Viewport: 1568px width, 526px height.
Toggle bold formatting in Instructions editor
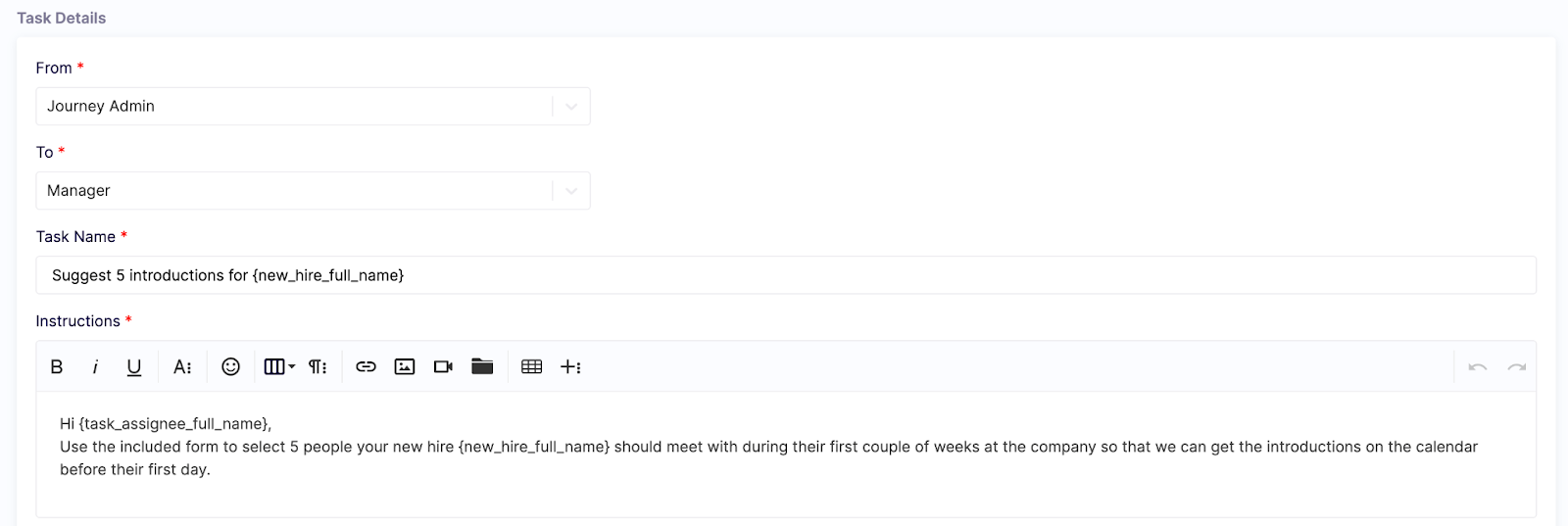[57, 366]
